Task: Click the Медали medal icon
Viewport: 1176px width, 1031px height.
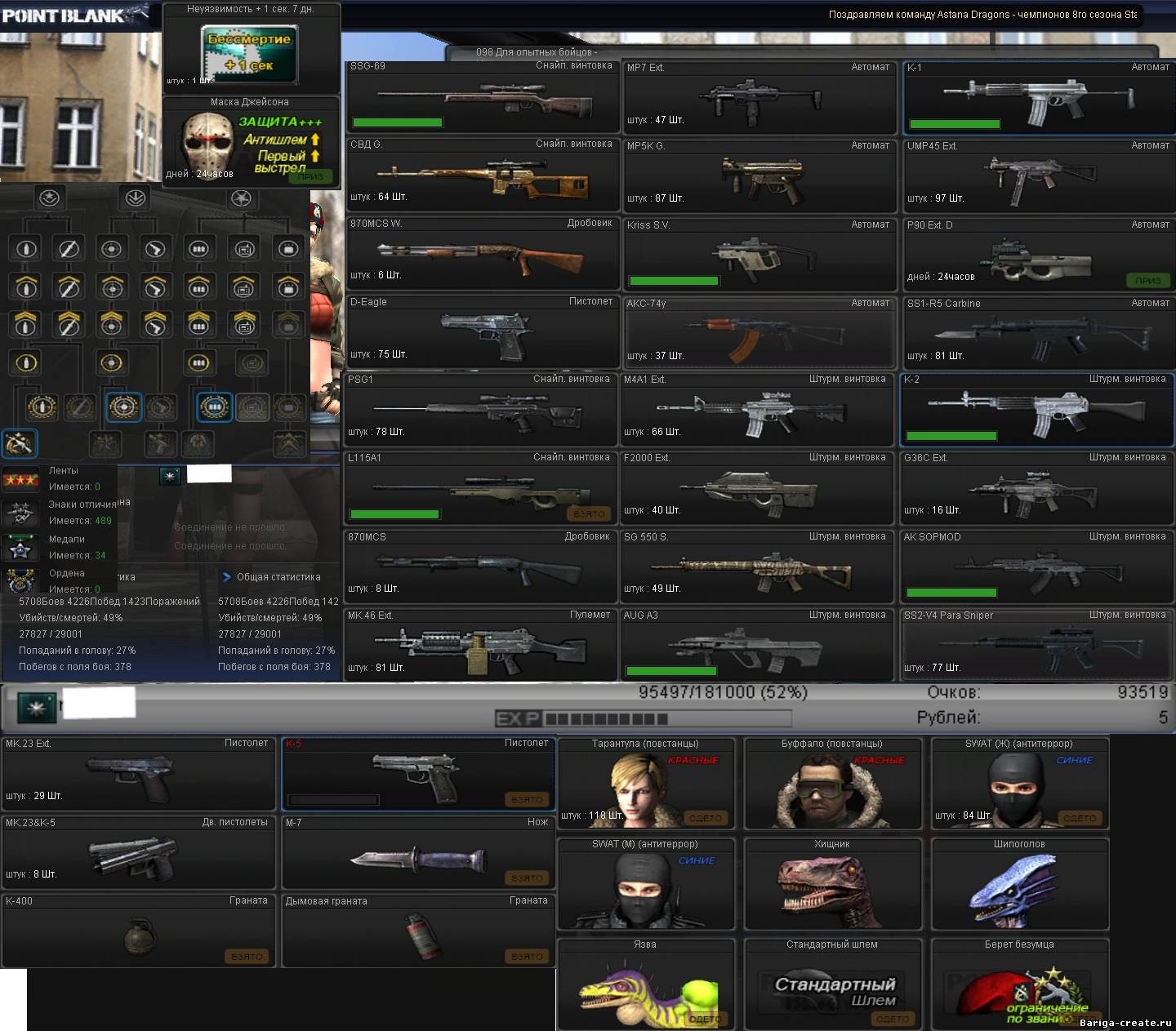Action: 20,547
